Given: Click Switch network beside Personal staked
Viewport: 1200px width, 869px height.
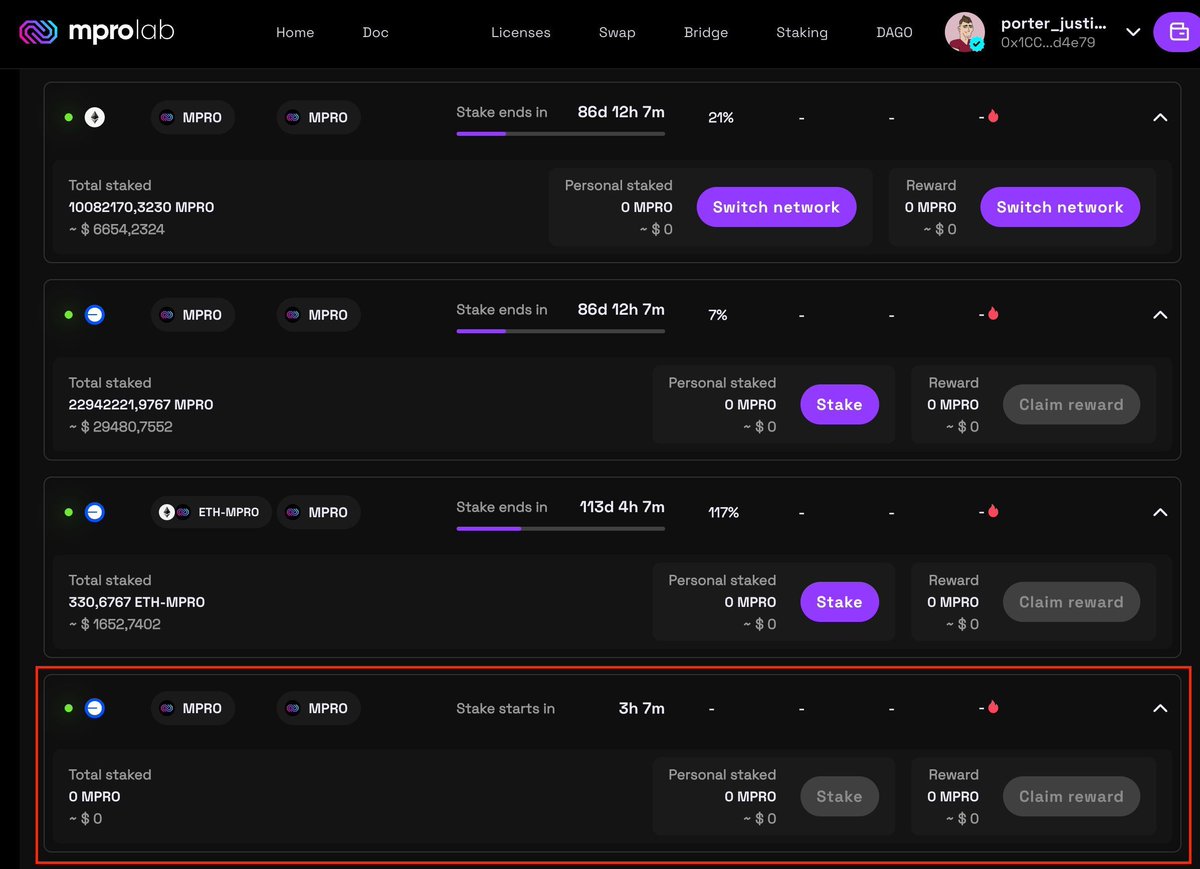Looking at the screenshot, I should click(776, 207).
